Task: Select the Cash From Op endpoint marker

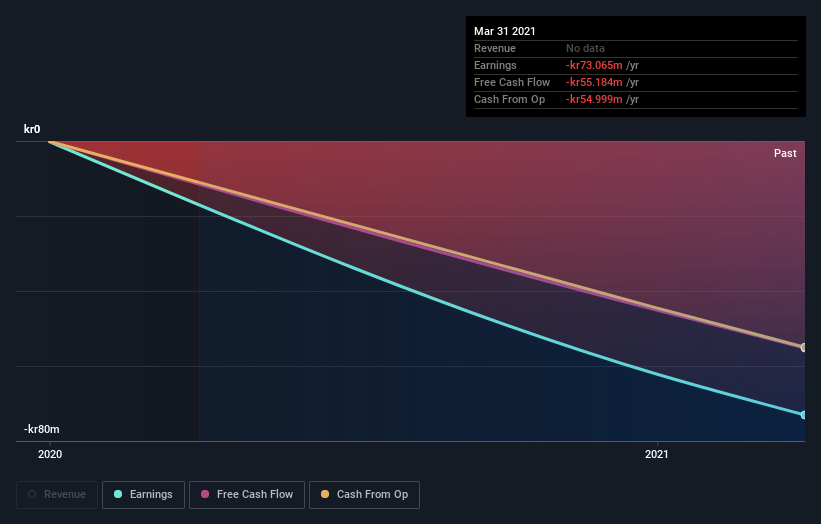Action: [x=803, y=348]
